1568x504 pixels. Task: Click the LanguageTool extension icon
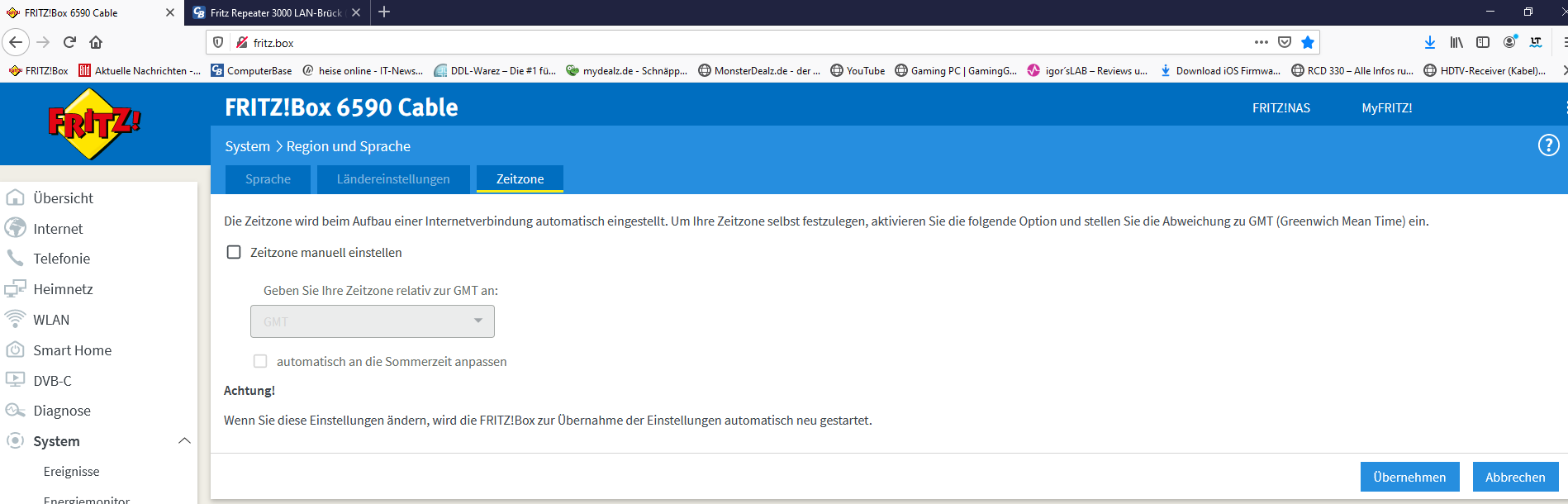tap(1536, 42)
